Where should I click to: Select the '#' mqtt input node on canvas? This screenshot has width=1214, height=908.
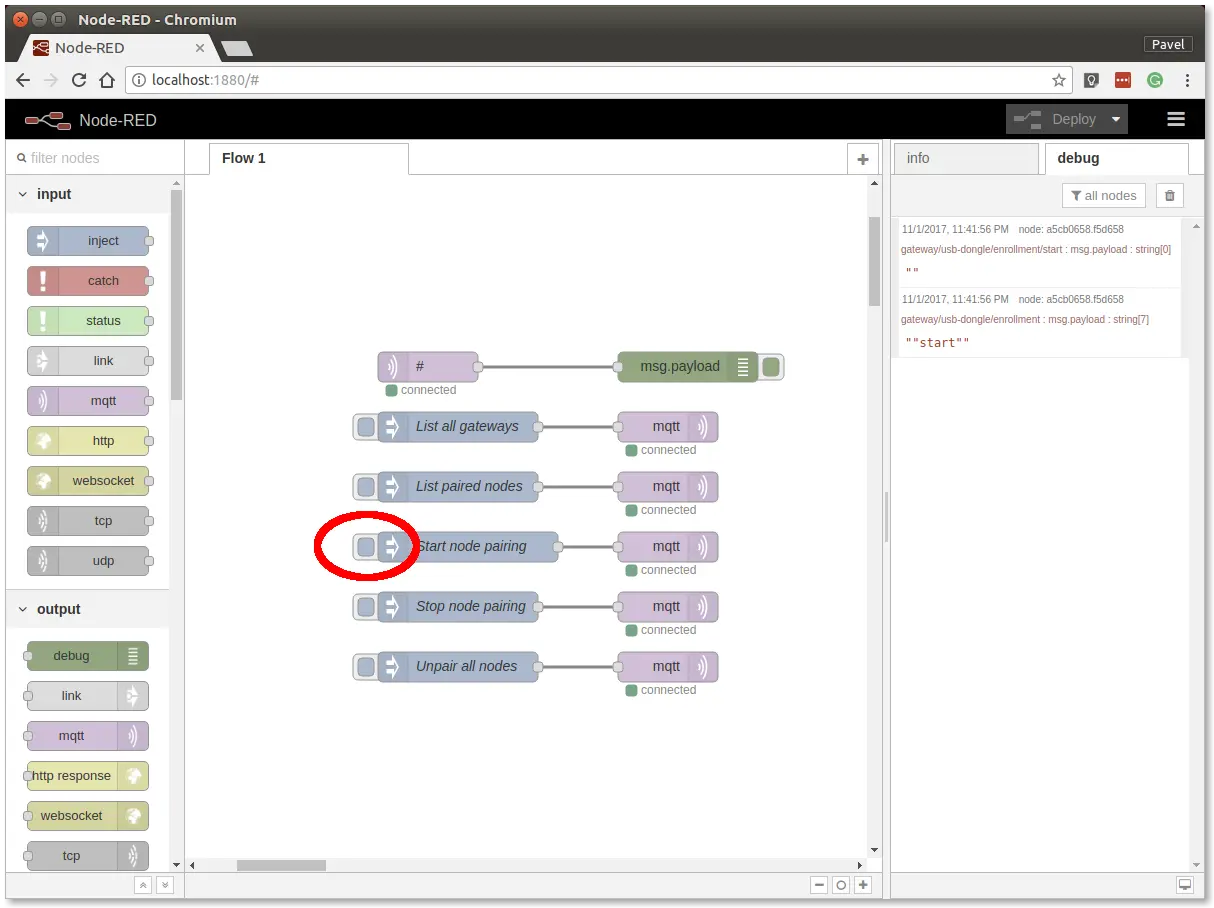(x=428, y=367)
